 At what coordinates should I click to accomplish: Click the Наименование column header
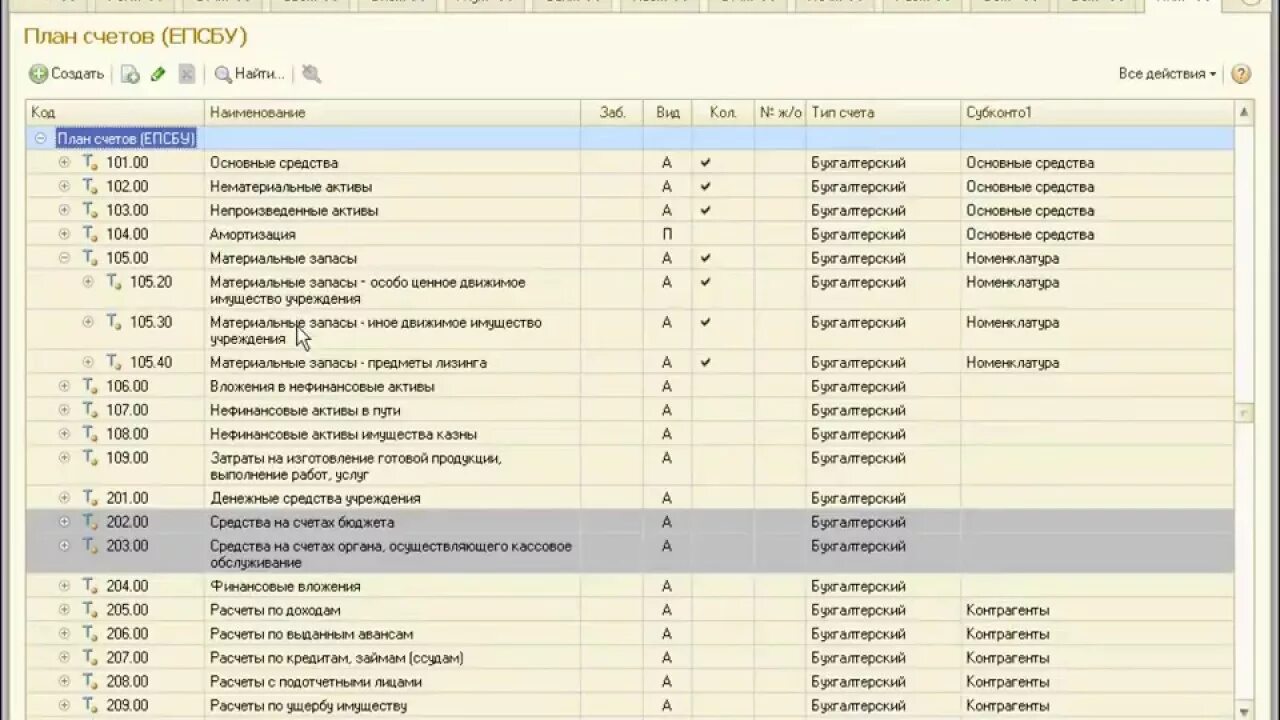pyautogui.click(x=392, y=112)
